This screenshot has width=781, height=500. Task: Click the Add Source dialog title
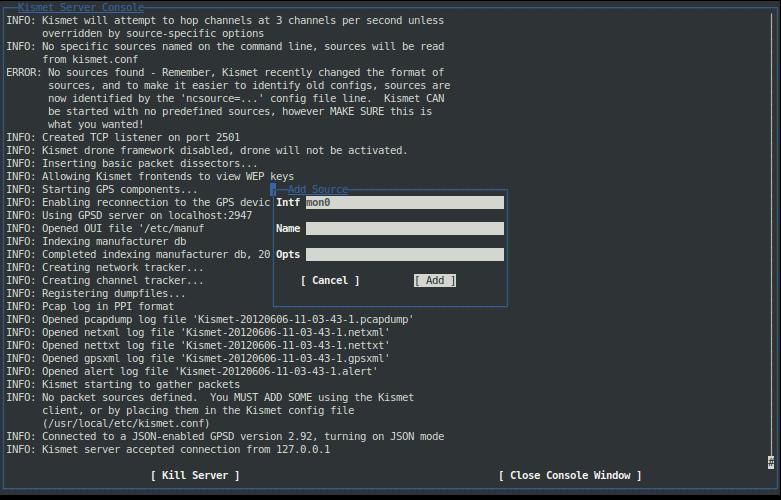[317, 189]
